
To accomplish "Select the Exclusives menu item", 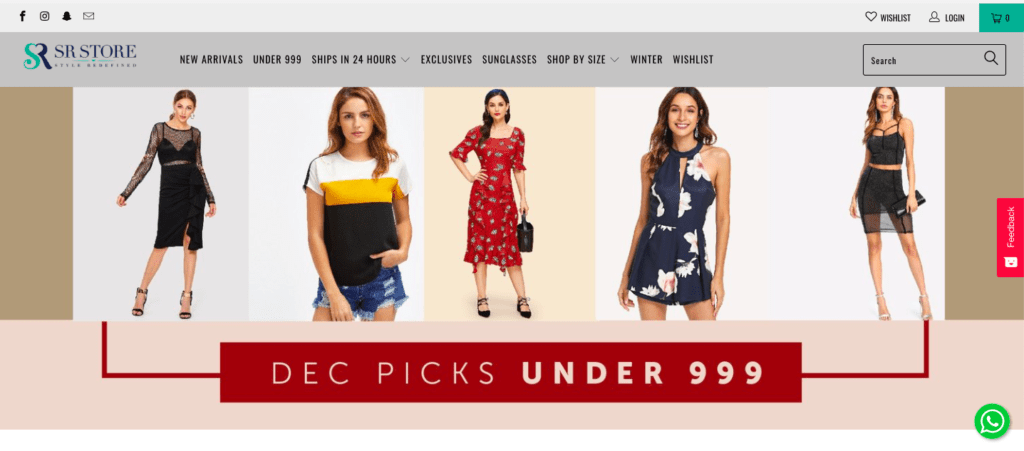I will (446, 59).
